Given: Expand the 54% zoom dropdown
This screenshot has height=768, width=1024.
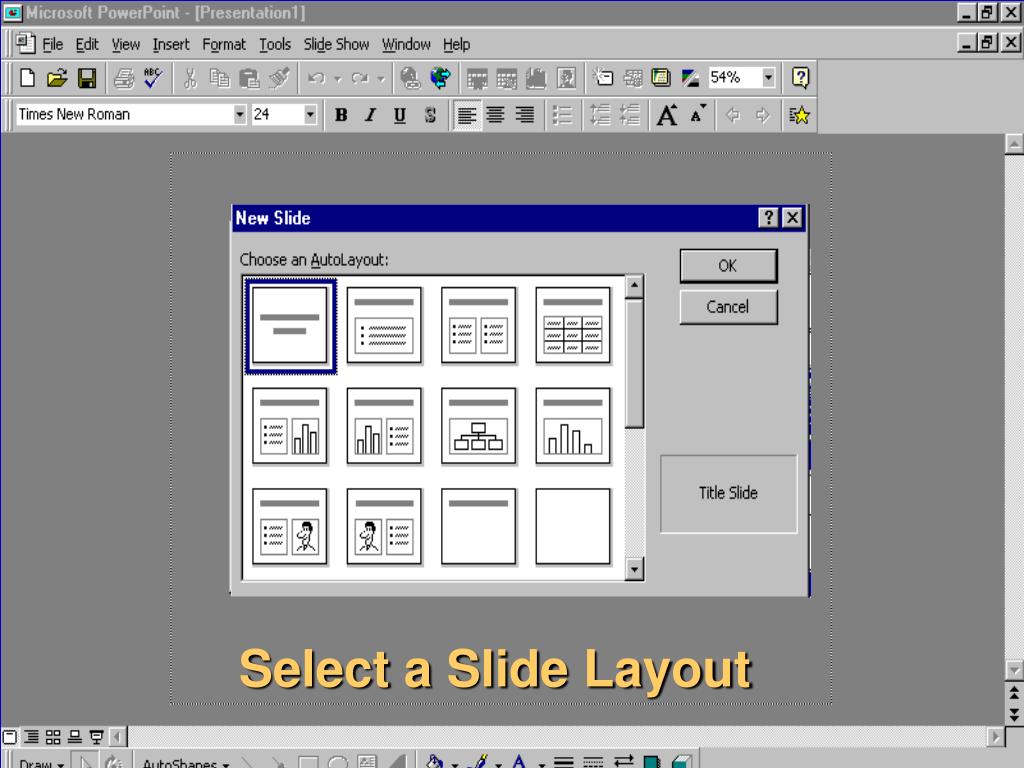Looking at the screenshot, I should click(x=769, y=78).
